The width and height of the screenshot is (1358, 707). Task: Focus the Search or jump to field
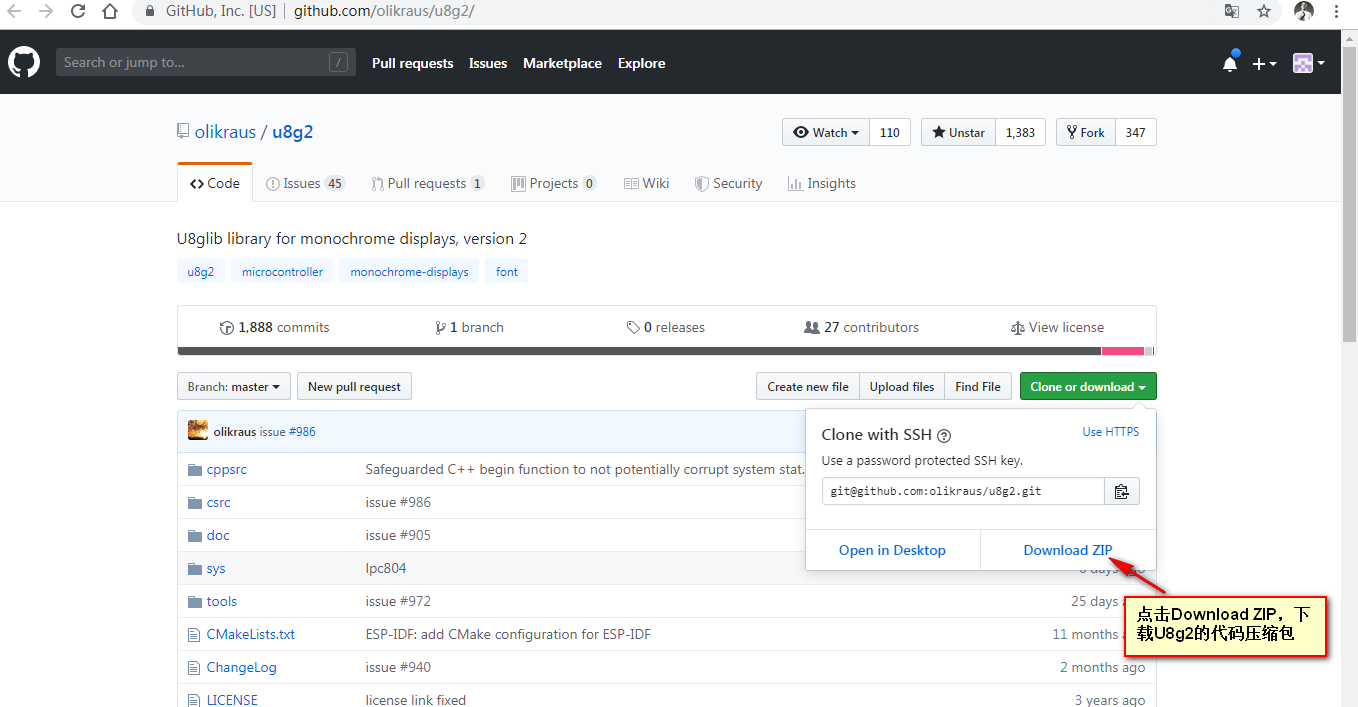click(x=206, y=62)
